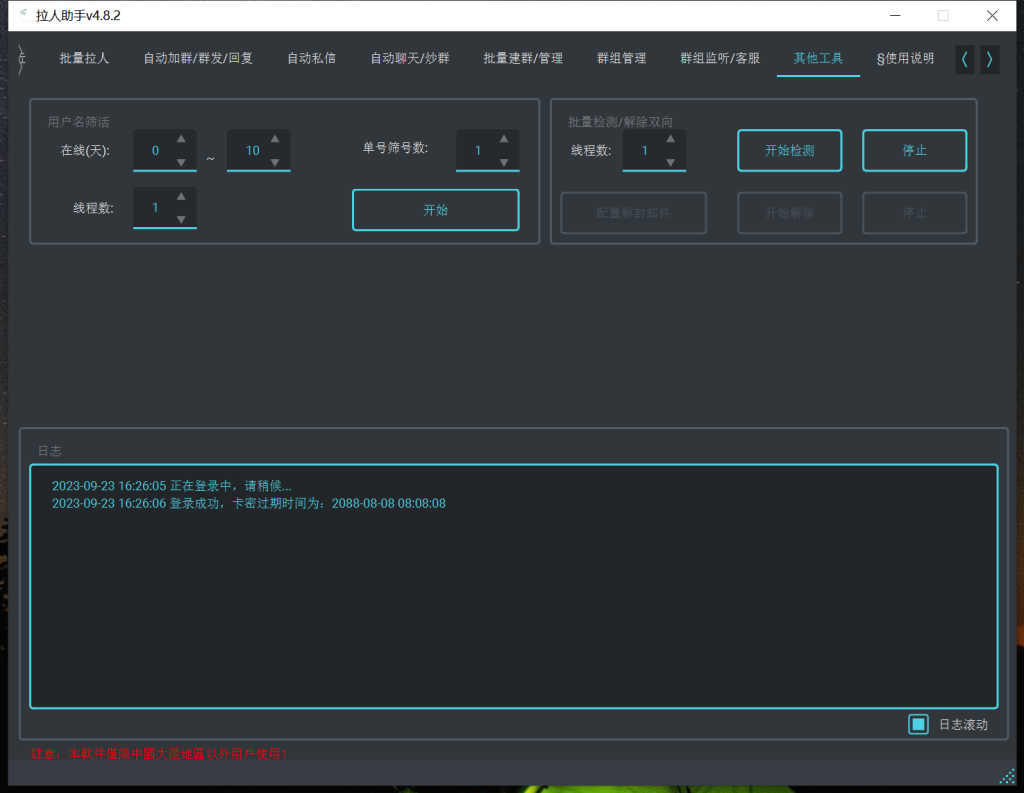1024x793 pixels.
Task: Increase 批量检测 线程数 up arrow
Action: 670,139
